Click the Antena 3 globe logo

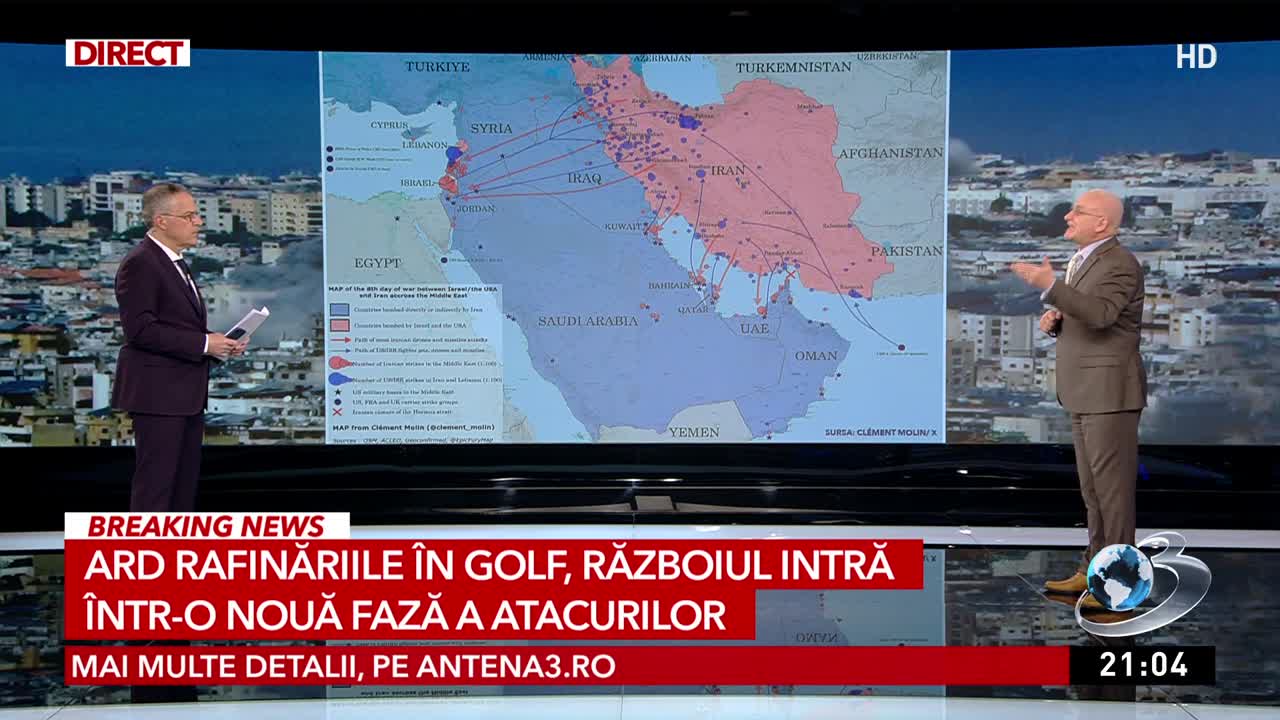(1142, 582)
